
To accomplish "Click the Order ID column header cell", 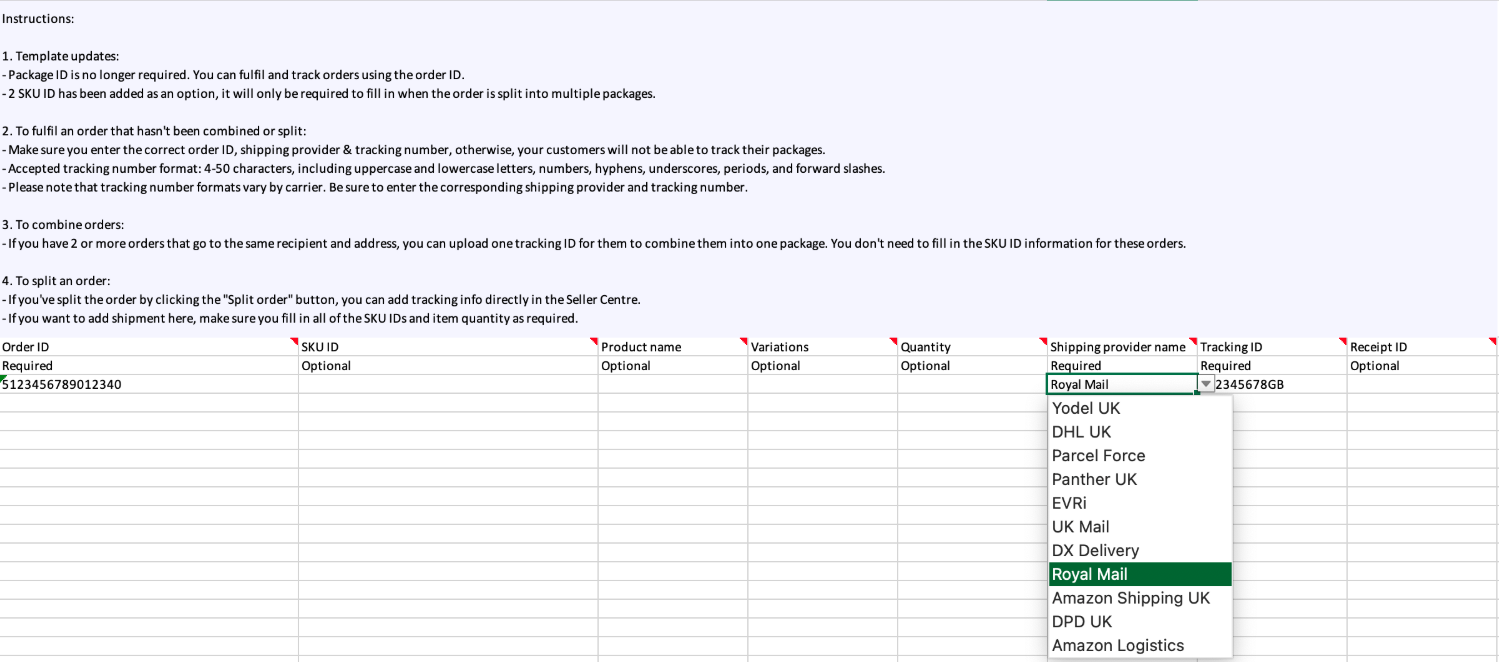I will pyautogui.click(x=149, y=347).
